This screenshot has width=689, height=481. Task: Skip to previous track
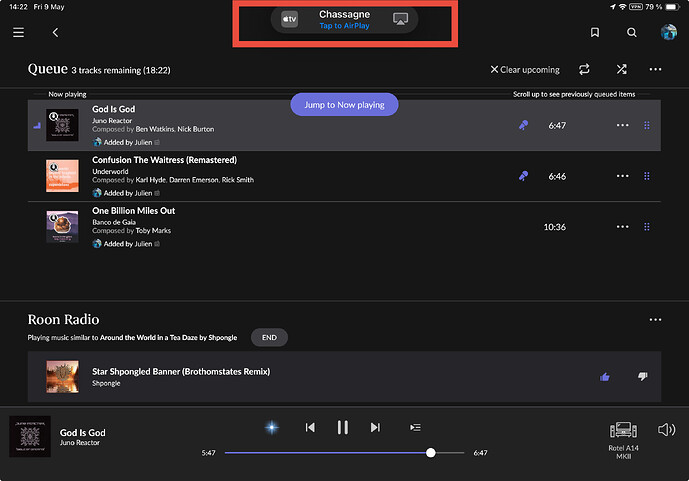(310, 427)
